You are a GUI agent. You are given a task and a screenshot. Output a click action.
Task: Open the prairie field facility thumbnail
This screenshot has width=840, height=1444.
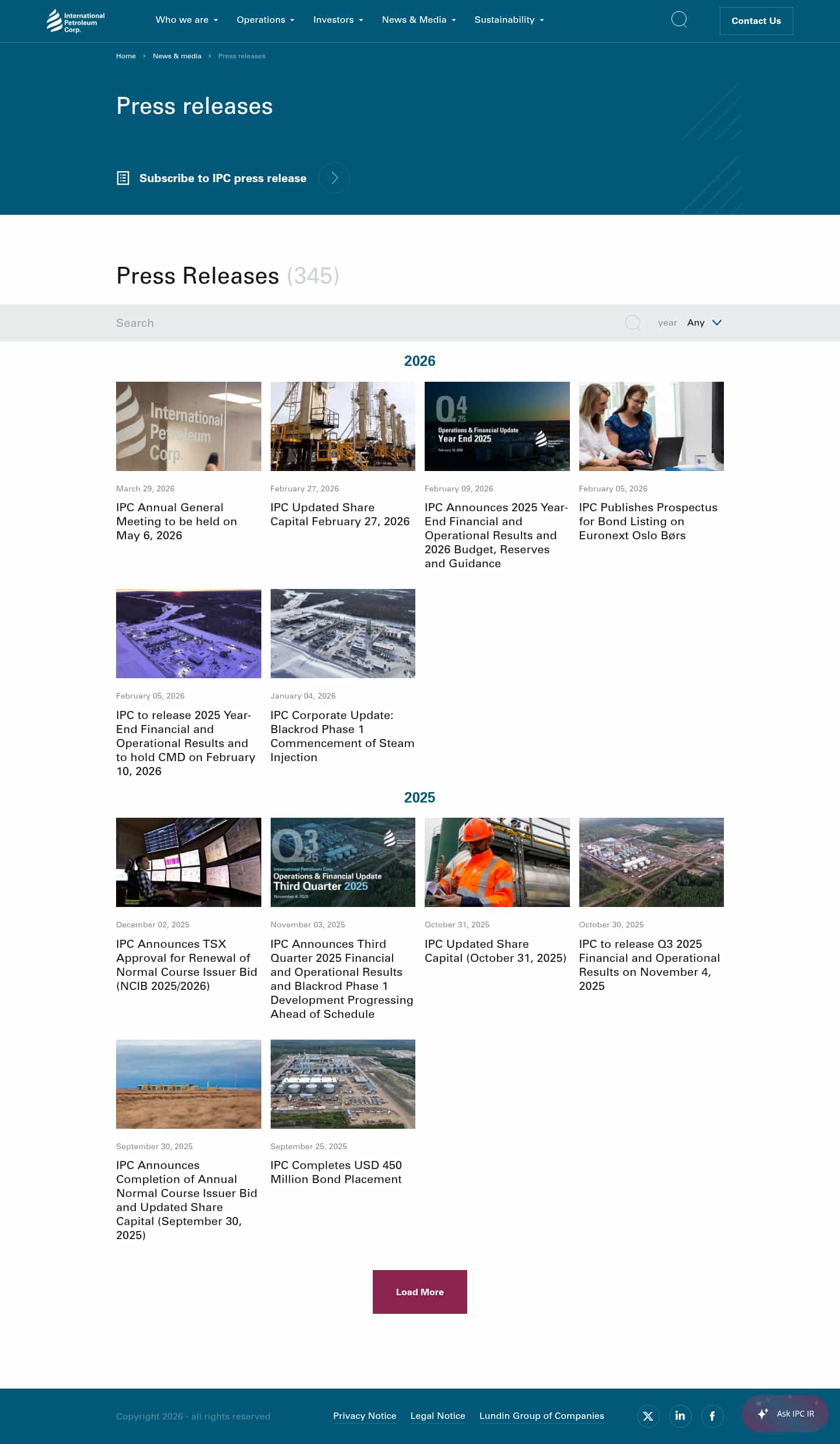tap(188, 1084)
